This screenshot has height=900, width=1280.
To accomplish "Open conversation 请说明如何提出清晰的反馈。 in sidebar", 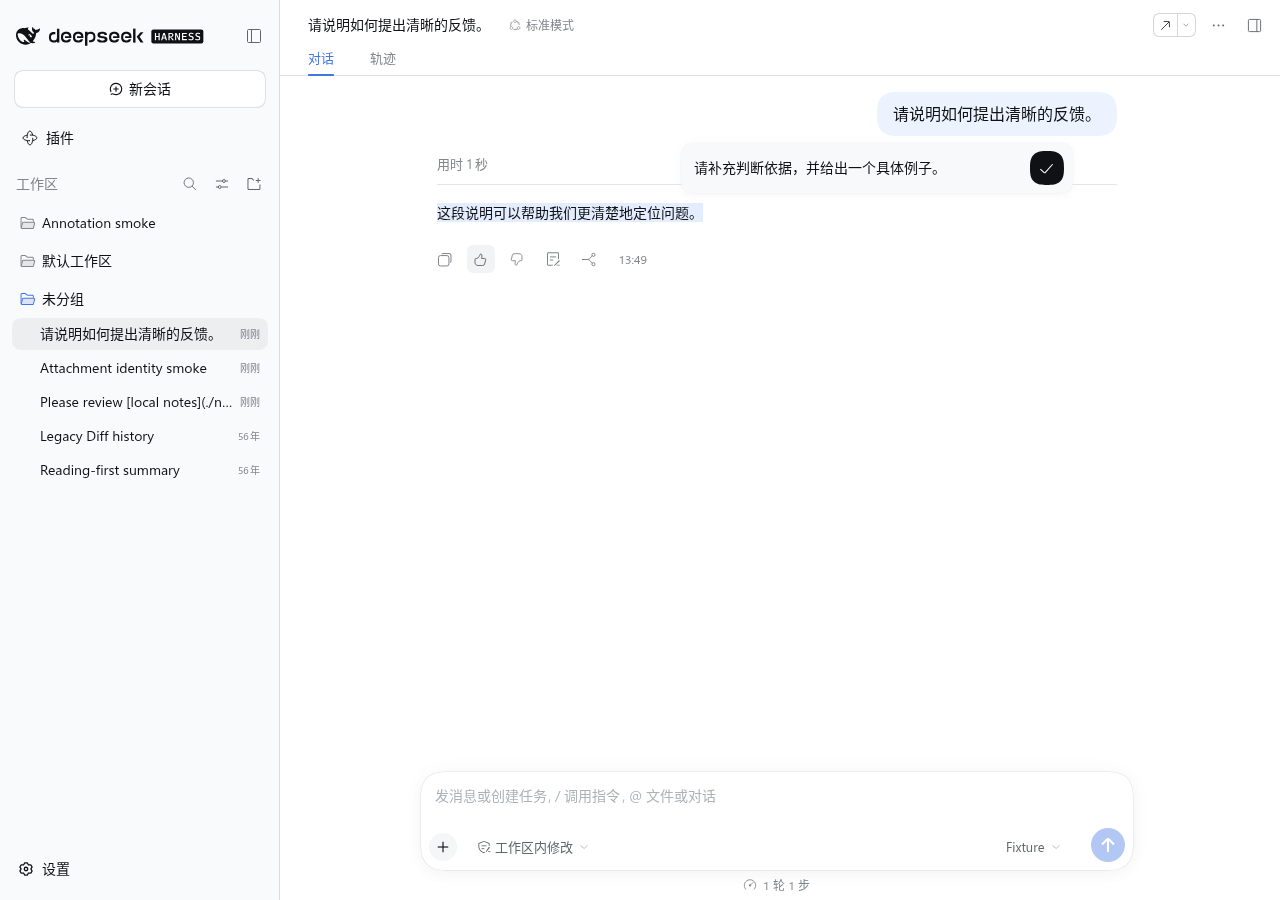I will pyautogui.click(x=140, y=334).
